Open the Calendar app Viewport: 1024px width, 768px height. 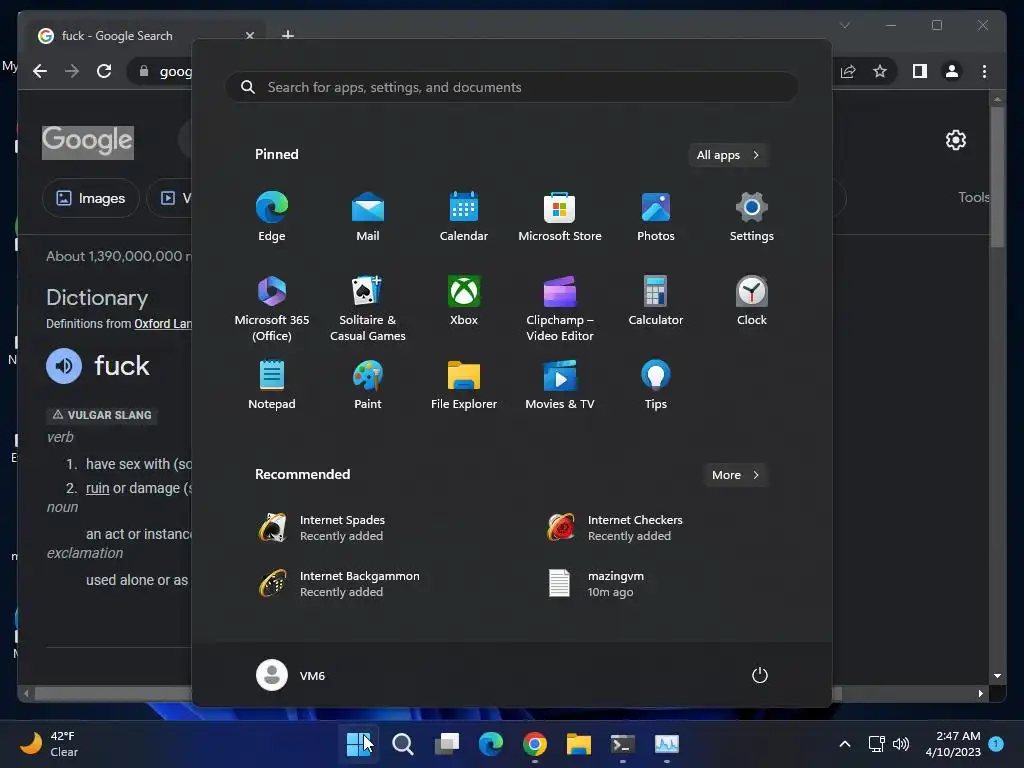coord(464,217)
